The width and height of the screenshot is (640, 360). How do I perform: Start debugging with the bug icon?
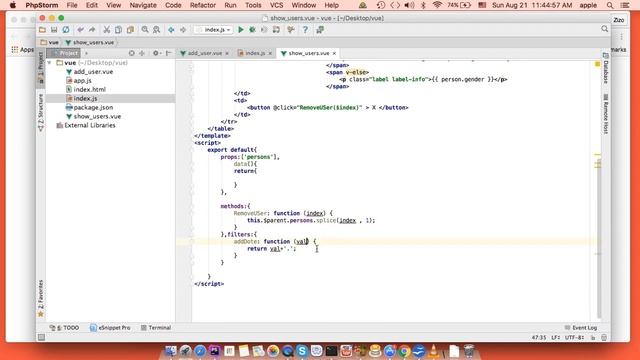[x=253, y=30]
